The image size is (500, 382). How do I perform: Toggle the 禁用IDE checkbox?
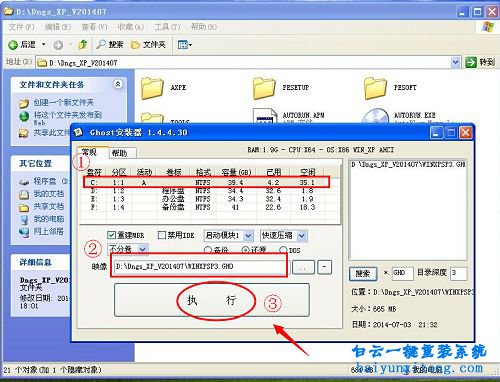click(x=162, y=235)
